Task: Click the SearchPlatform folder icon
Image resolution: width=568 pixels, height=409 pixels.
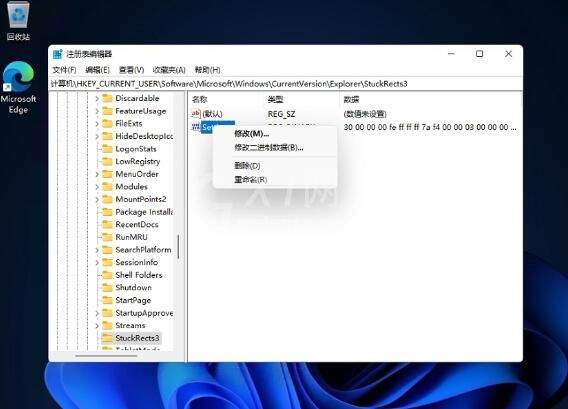Action: coord(107,250)
